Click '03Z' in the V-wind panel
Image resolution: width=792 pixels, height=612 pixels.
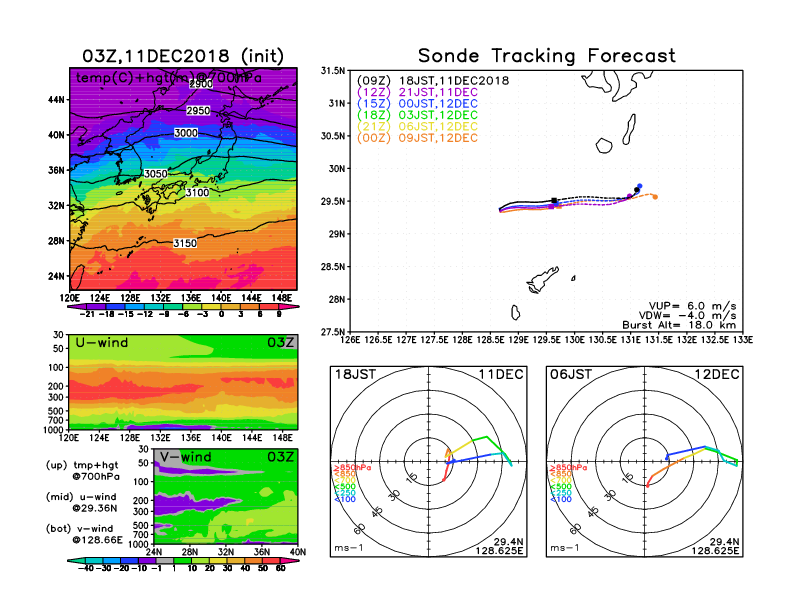(x=280, y=457)
